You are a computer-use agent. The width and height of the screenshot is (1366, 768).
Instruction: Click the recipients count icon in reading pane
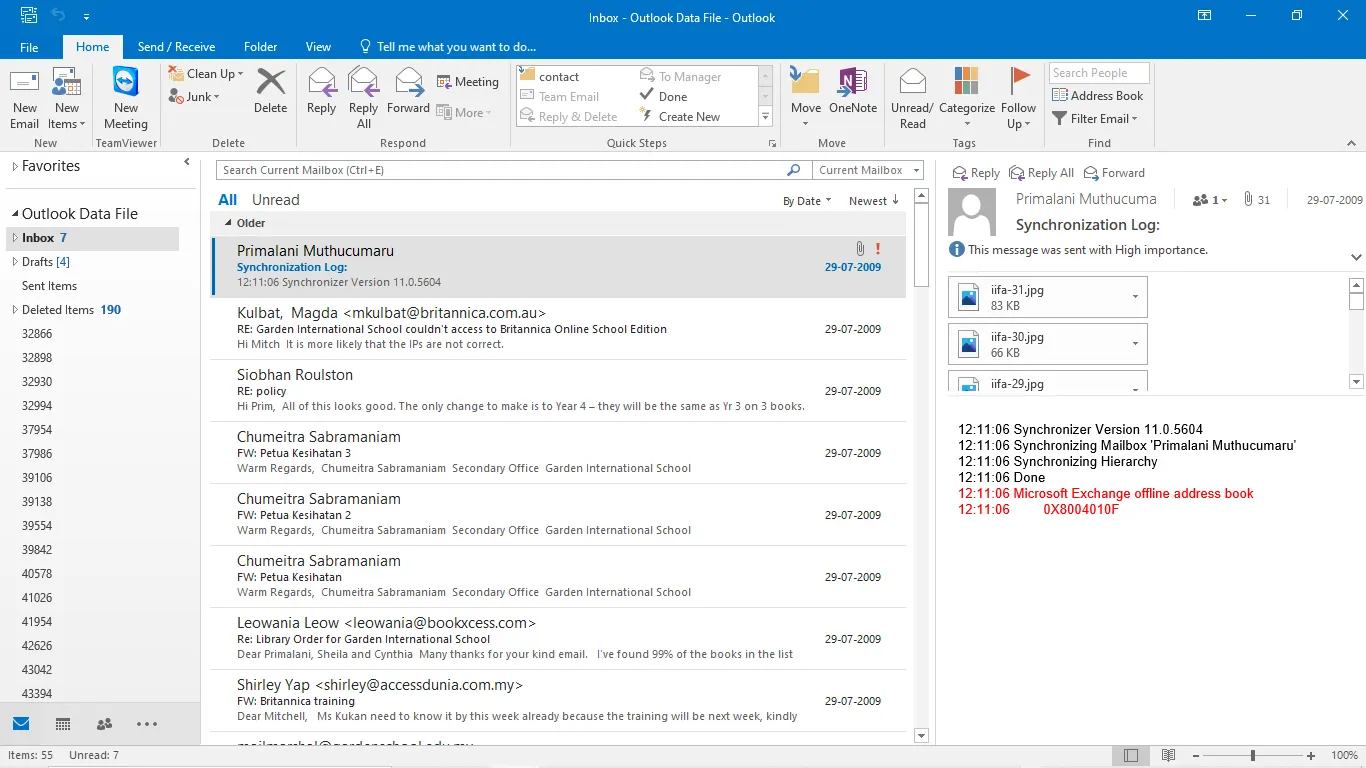(x=1209, y=200)
